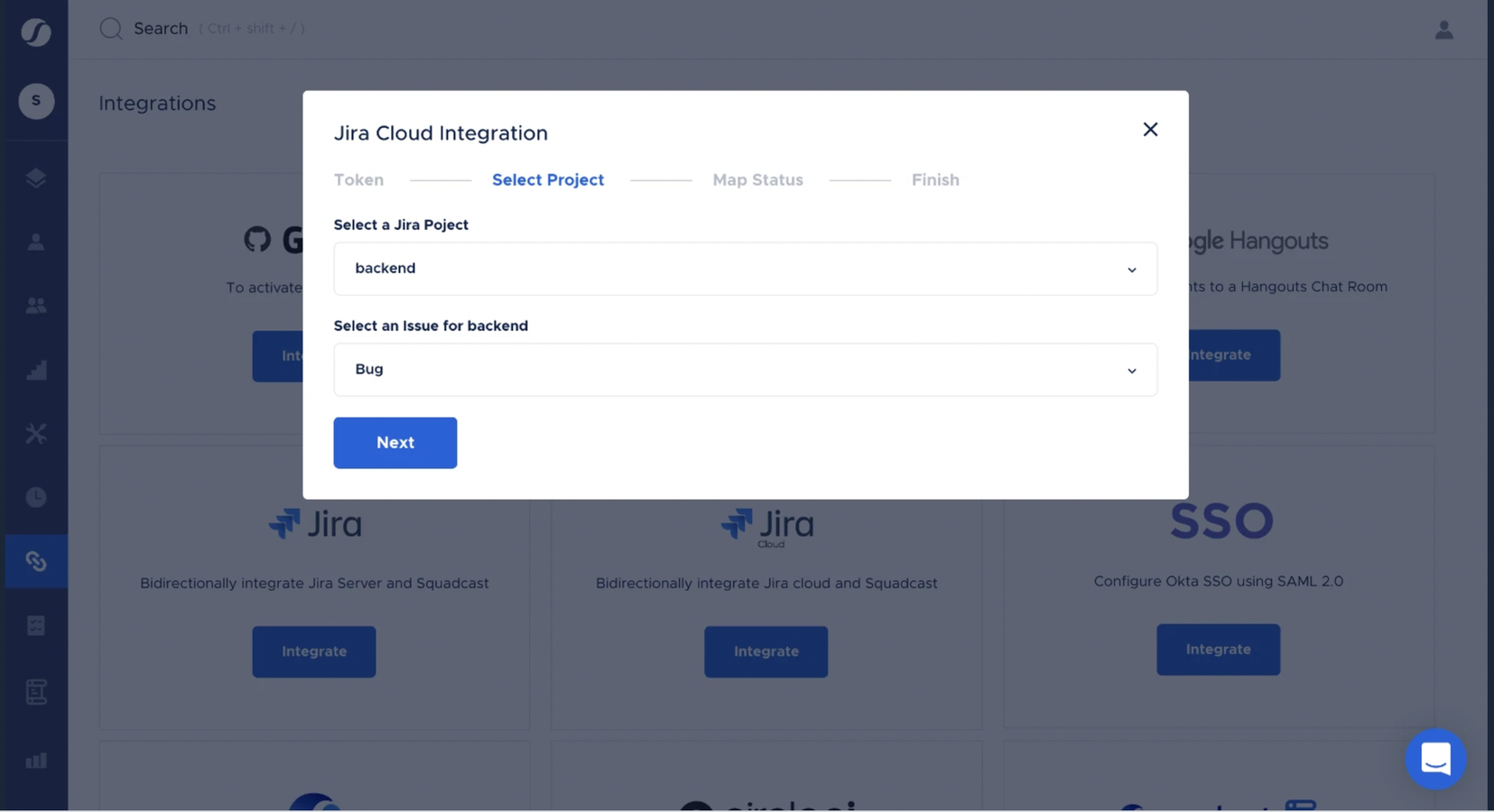The height and width of the screenshot is (812, 1494).
Task: Click the Jira Cloud logo
Action: coord(767,527)
